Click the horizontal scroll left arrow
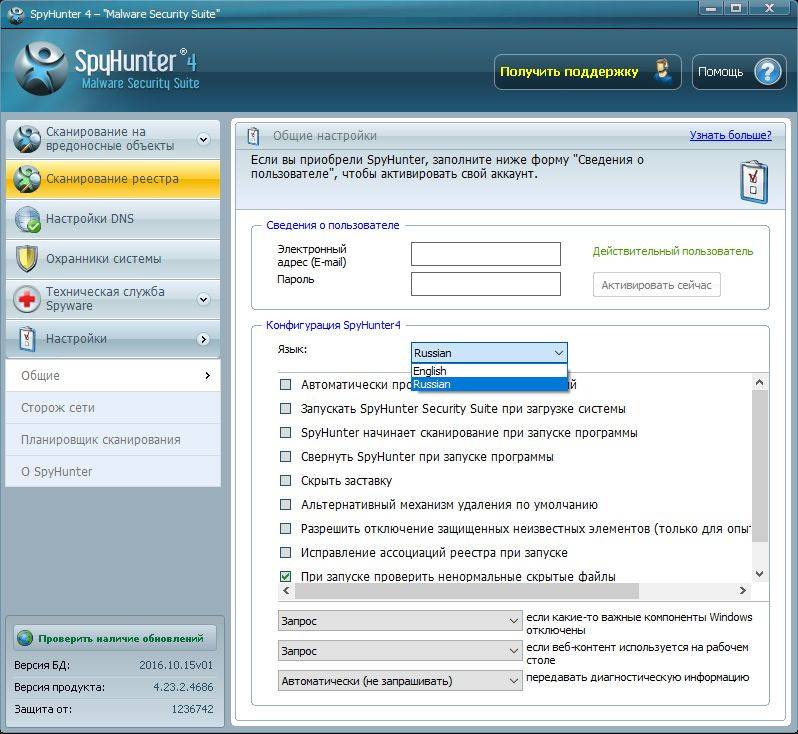Image resolution: width=798 pixels, height=734 pixels. [286, 590]
